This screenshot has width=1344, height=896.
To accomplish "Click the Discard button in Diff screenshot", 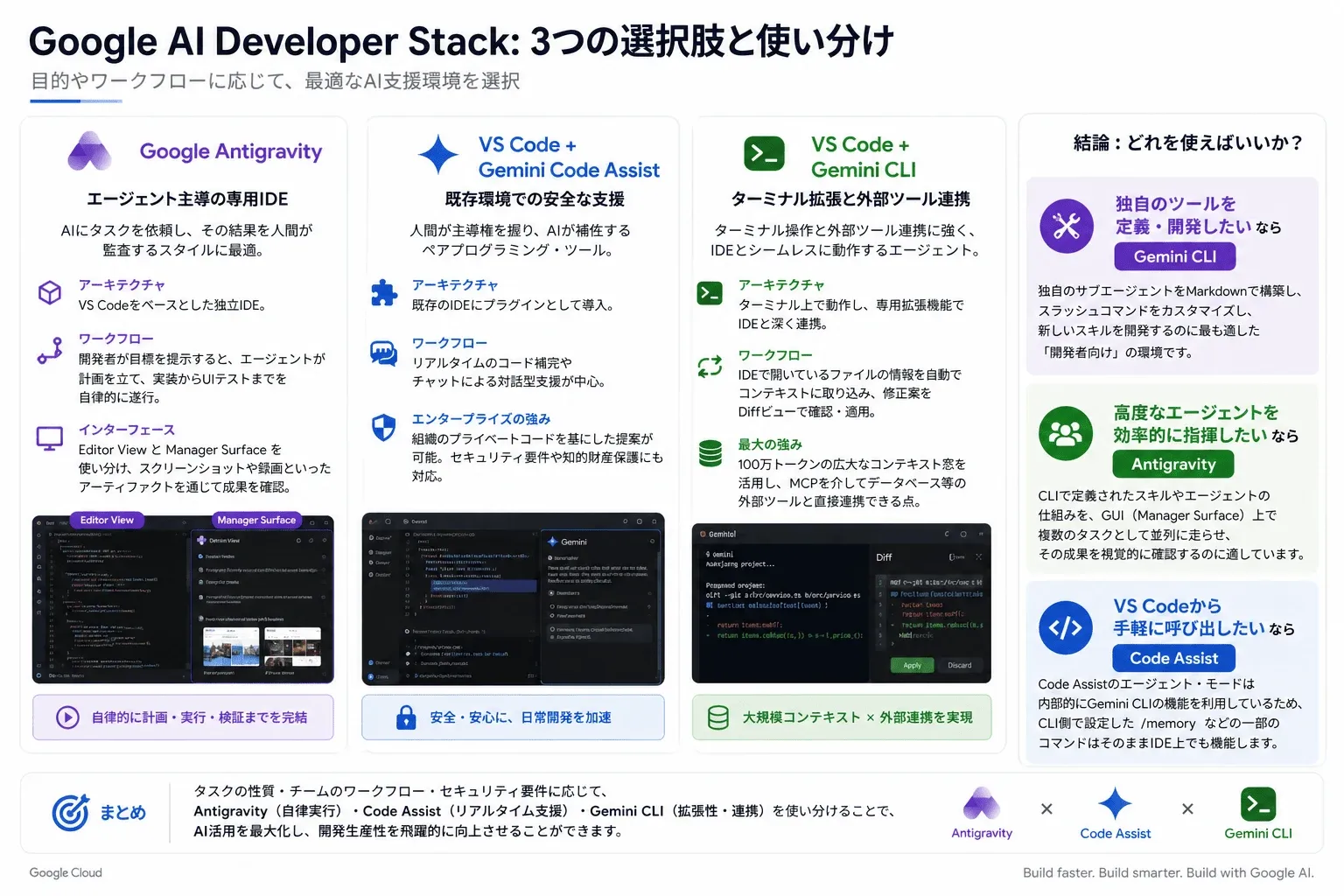I will (x=959, y=665).
